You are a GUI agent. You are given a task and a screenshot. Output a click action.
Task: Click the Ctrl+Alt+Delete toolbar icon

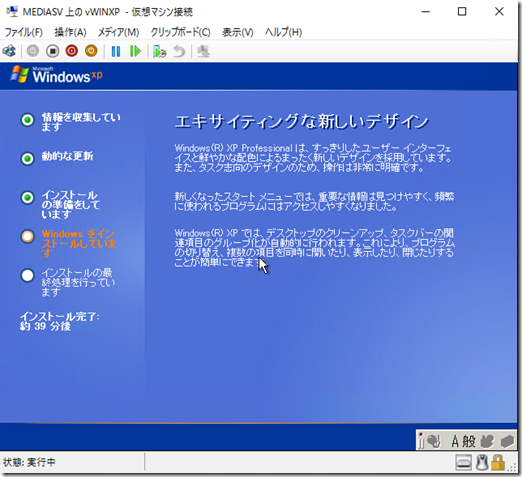click(x=9, y=51)
